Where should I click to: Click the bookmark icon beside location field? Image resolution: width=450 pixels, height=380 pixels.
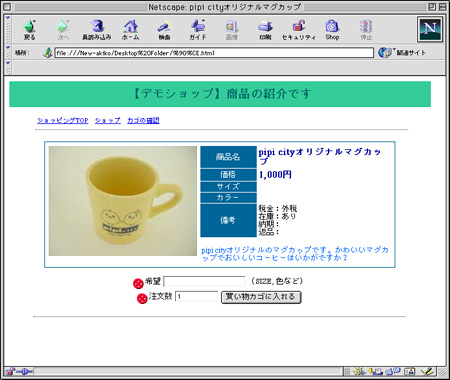(47, 52)
